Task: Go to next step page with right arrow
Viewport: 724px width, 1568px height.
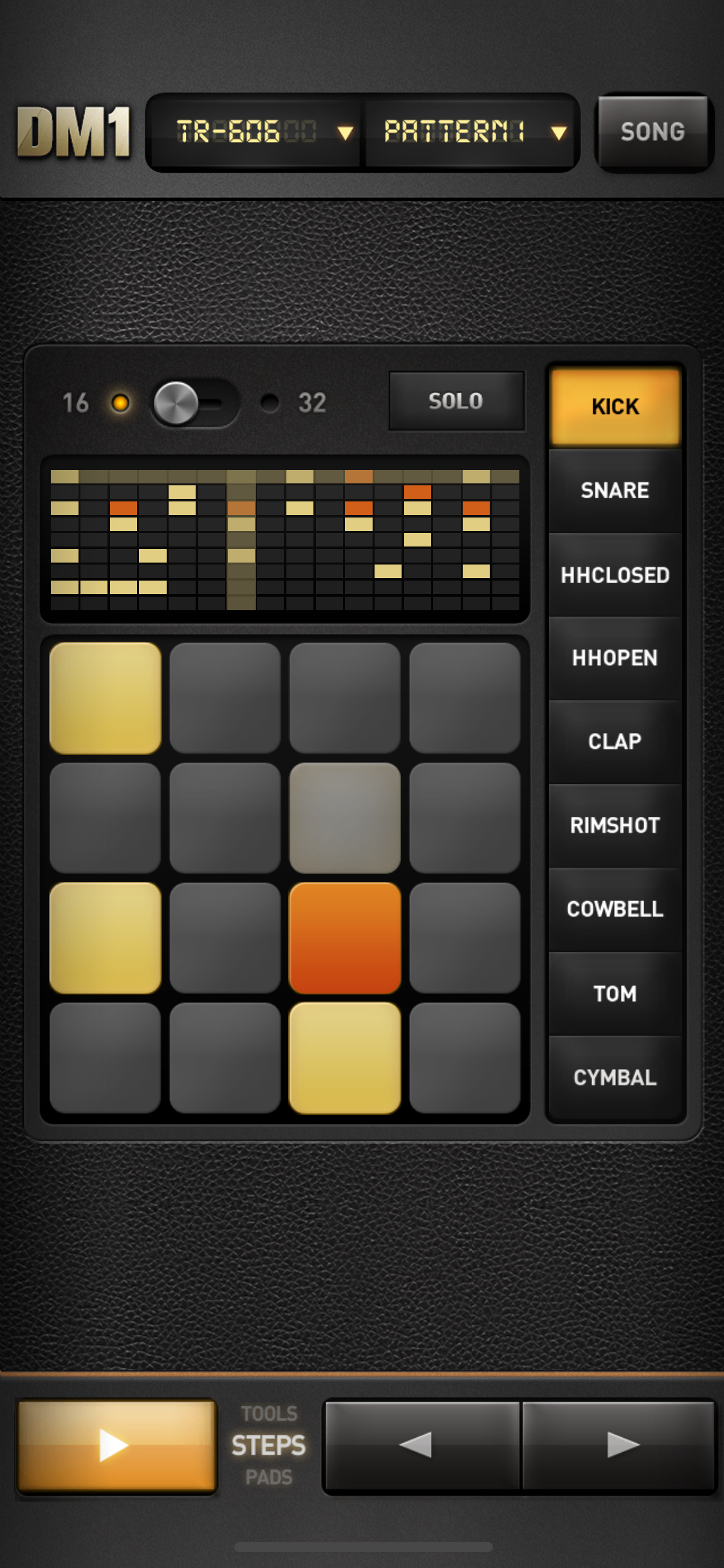Action: (618, 1445)
